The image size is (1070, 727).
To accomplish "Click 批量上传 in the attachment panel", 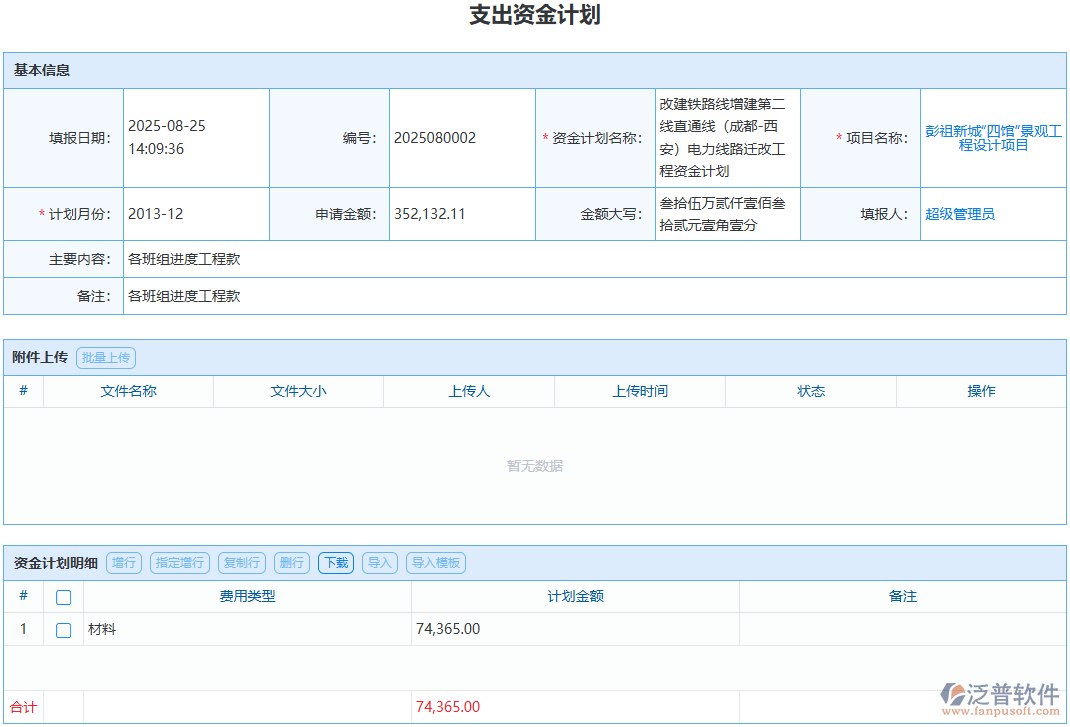I will click(x=105, y=357).
